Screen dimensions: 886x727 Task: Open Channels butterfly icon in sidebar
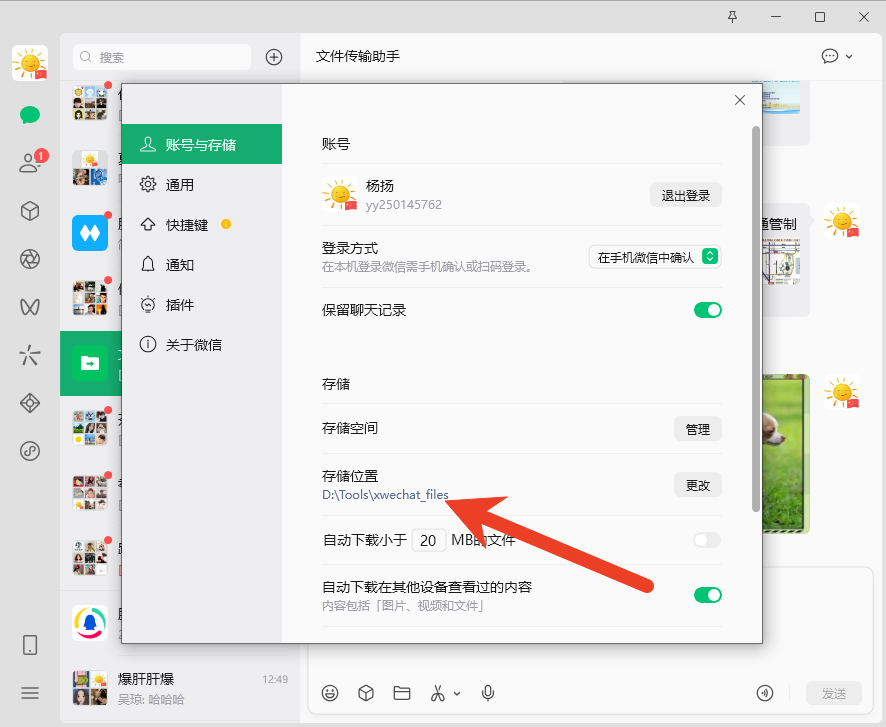(30, 307)
